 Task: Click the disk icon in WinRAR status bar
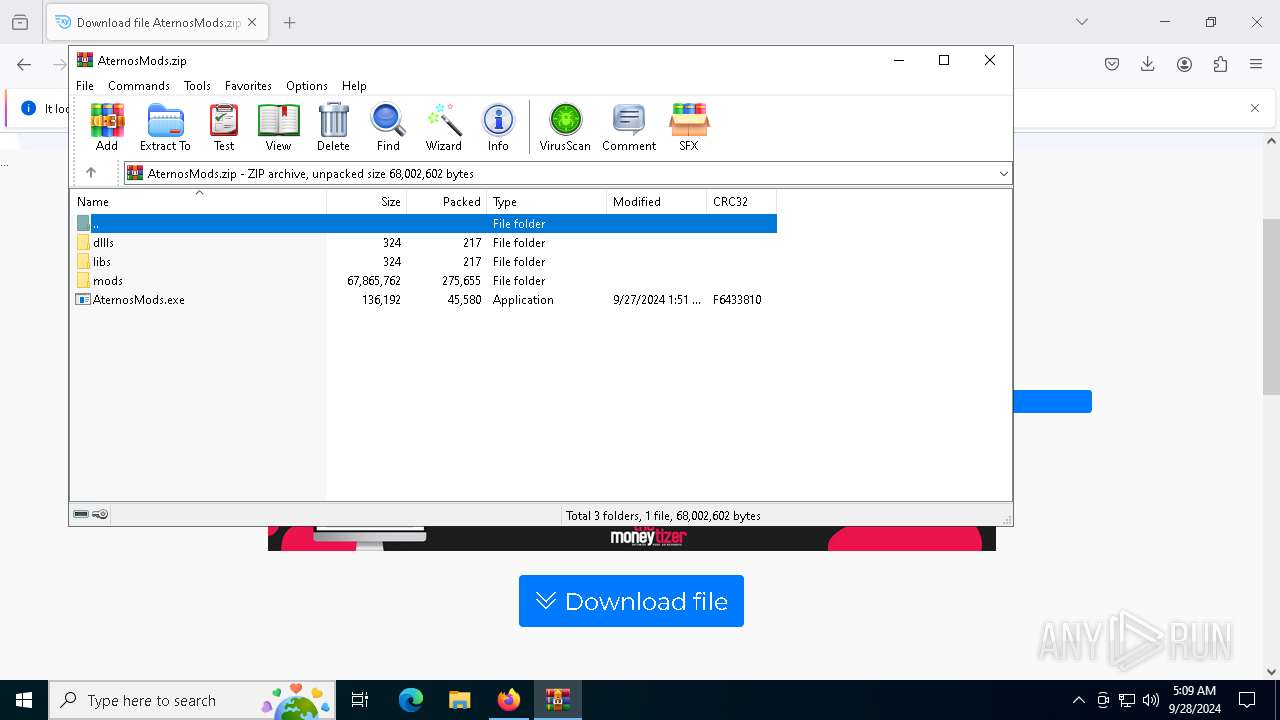(x=81, y=515)
